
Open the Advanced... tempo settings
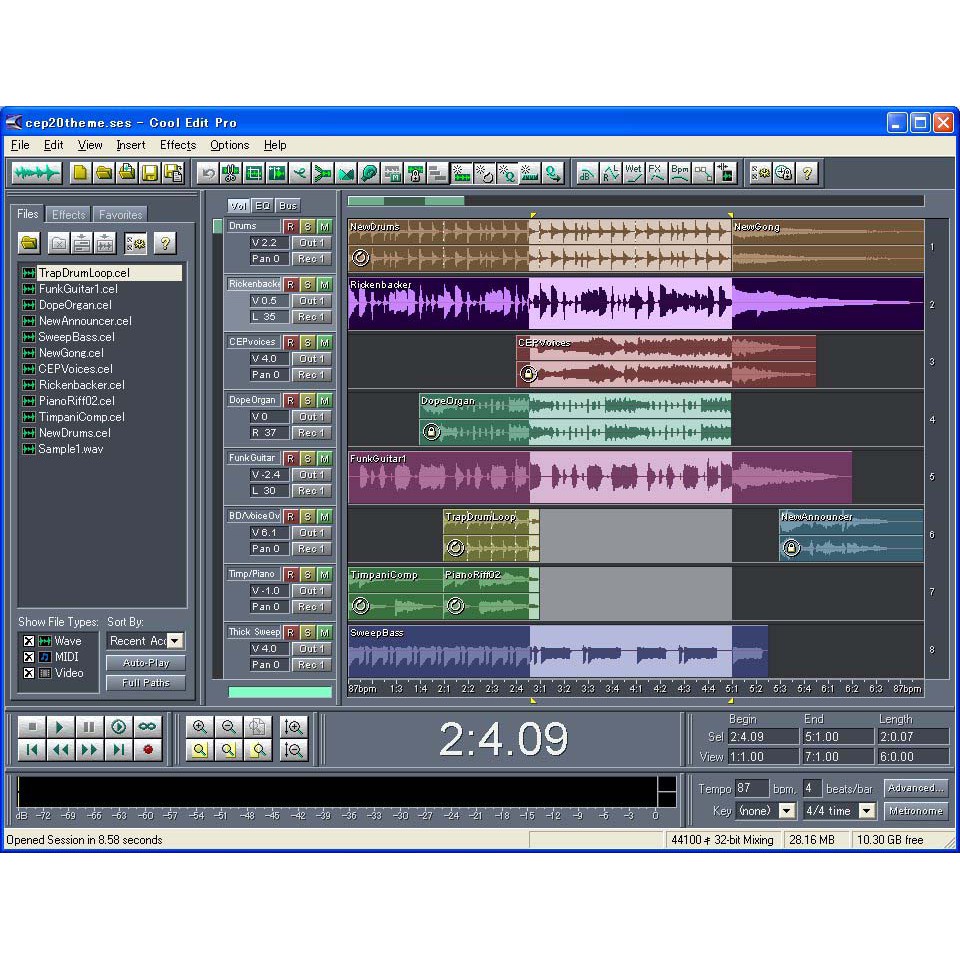click(916, 789)
